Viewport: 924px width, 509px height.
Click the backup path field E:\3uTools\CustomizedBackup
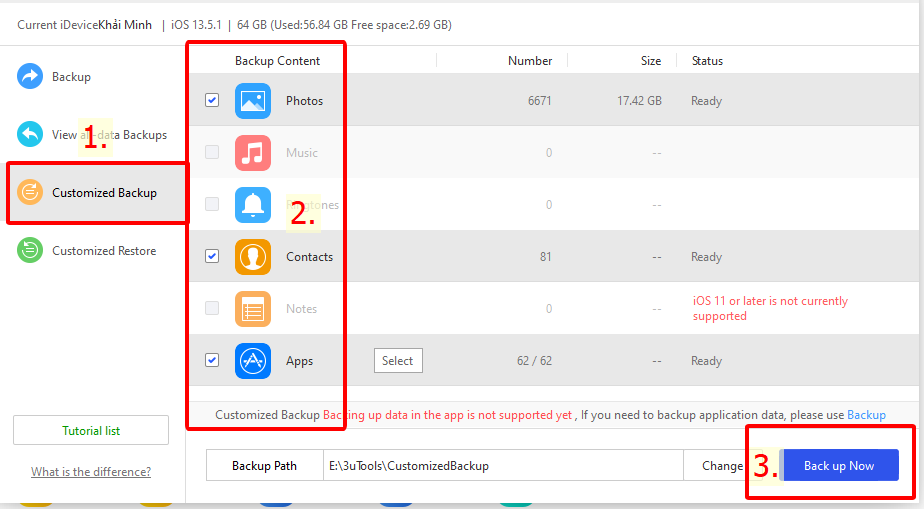click(x=503, y=465)
